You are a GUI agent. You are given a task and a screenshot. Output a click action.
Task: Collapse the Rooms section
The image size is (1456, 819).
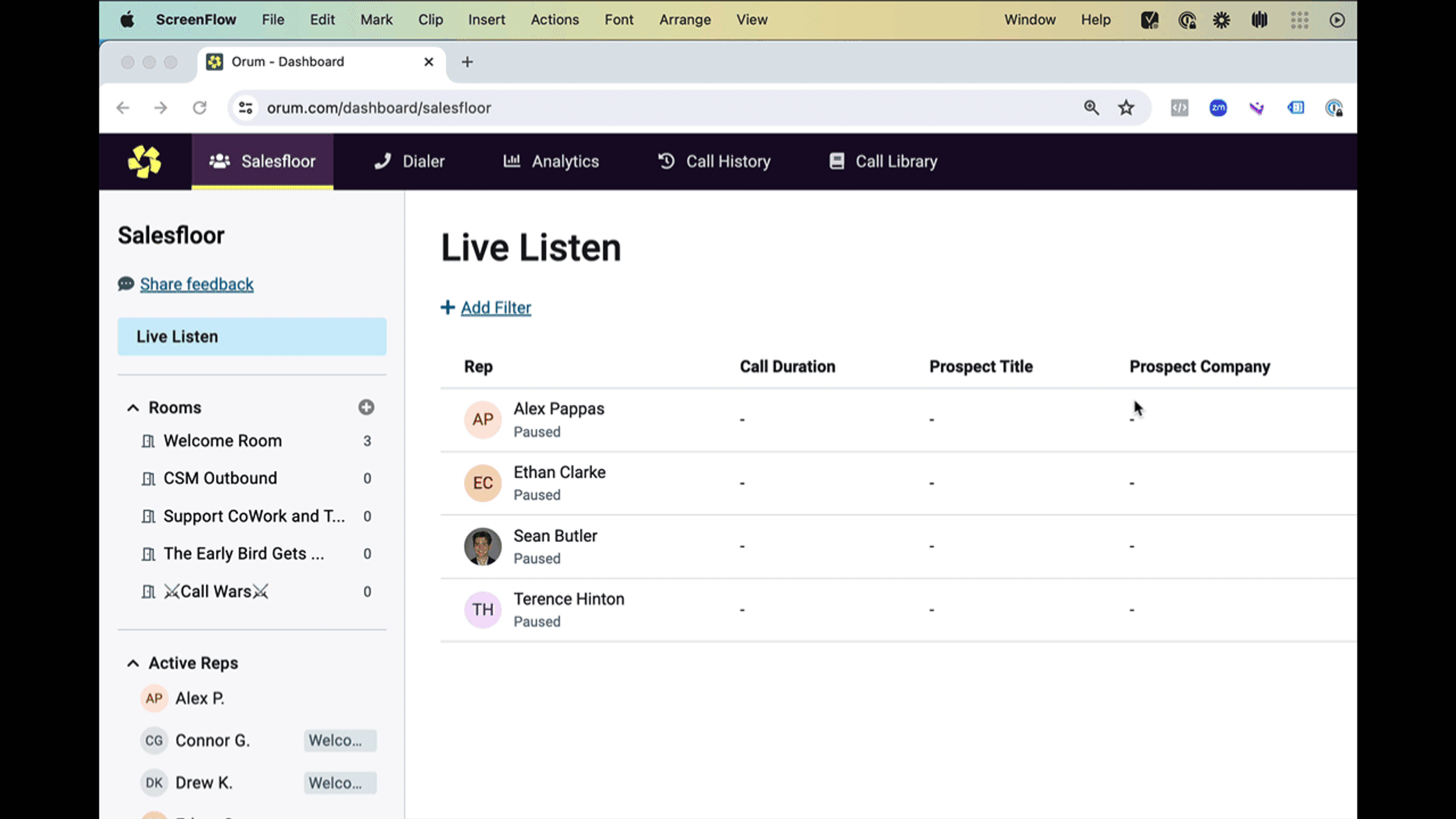click(133, 408)
